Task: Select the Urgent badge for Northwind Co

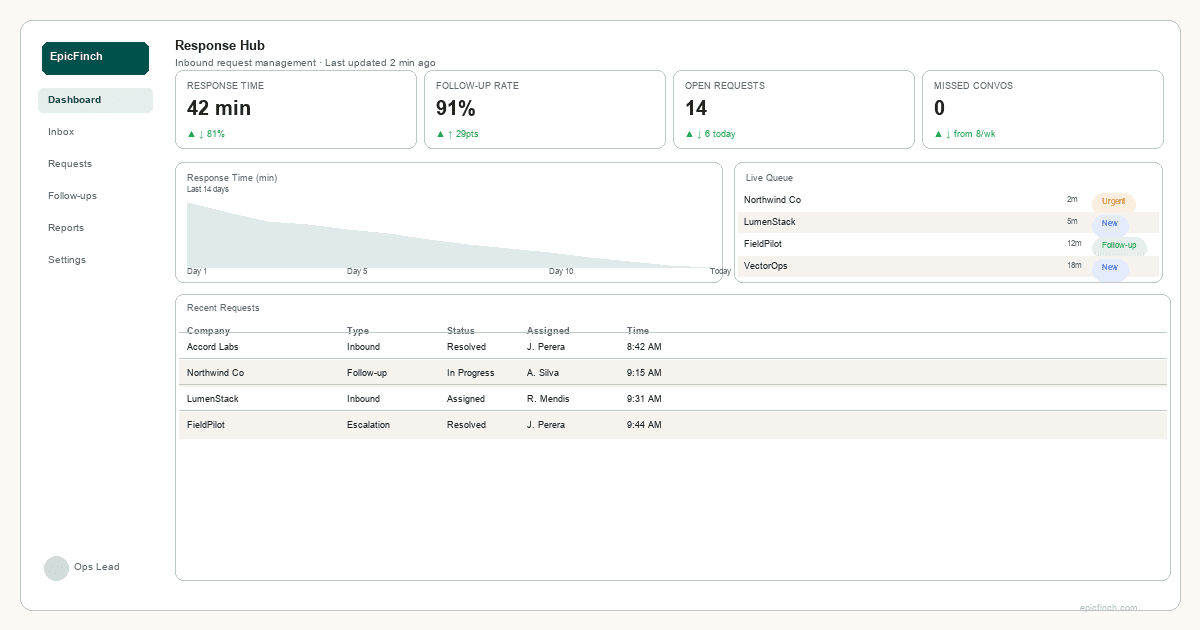Action: click(x=1113, y=200)
